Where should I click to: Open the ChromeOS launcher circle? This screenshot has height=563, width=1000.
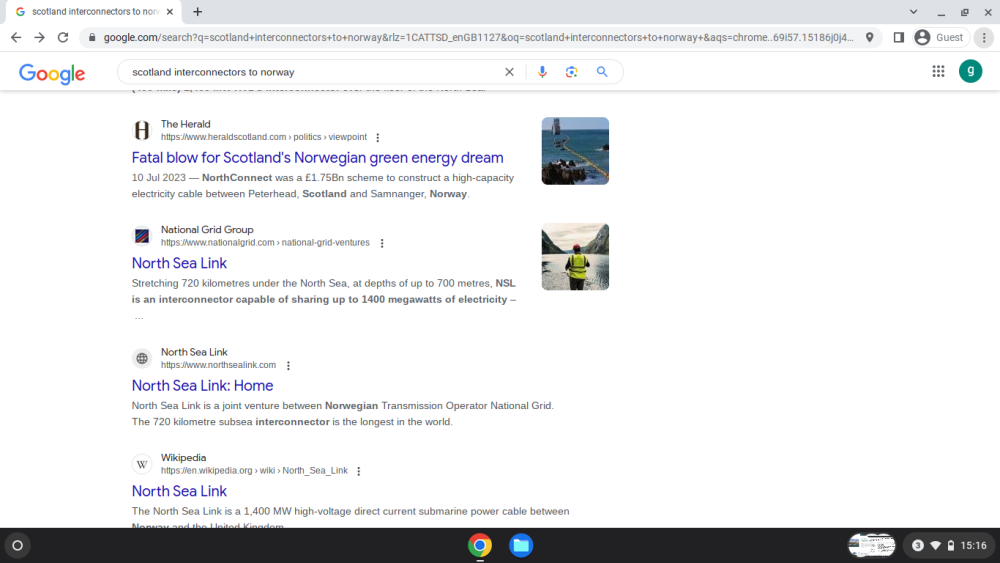tap(17, 545)
